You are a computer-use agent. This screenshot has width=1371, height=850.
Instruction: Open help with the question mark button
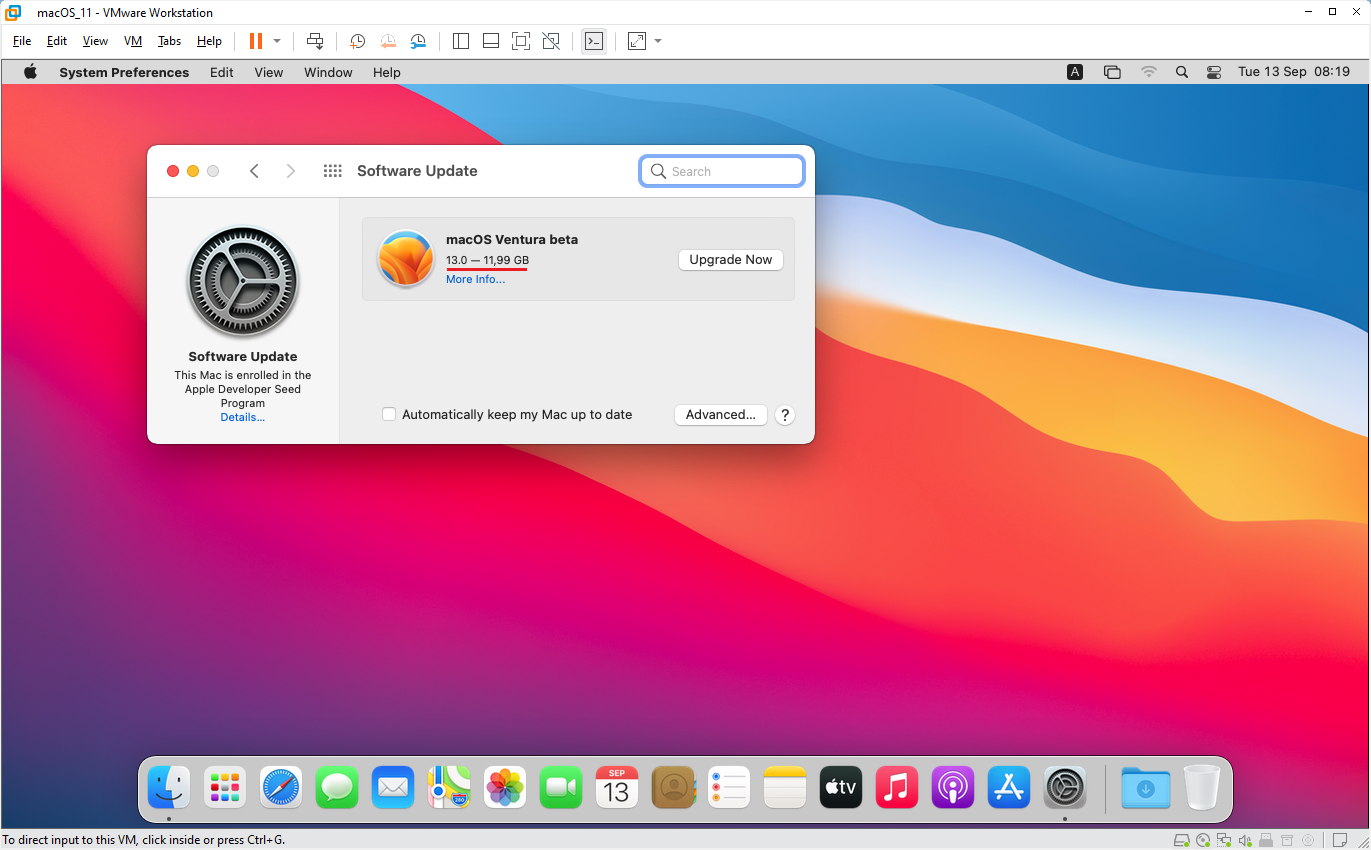[785, 415]
